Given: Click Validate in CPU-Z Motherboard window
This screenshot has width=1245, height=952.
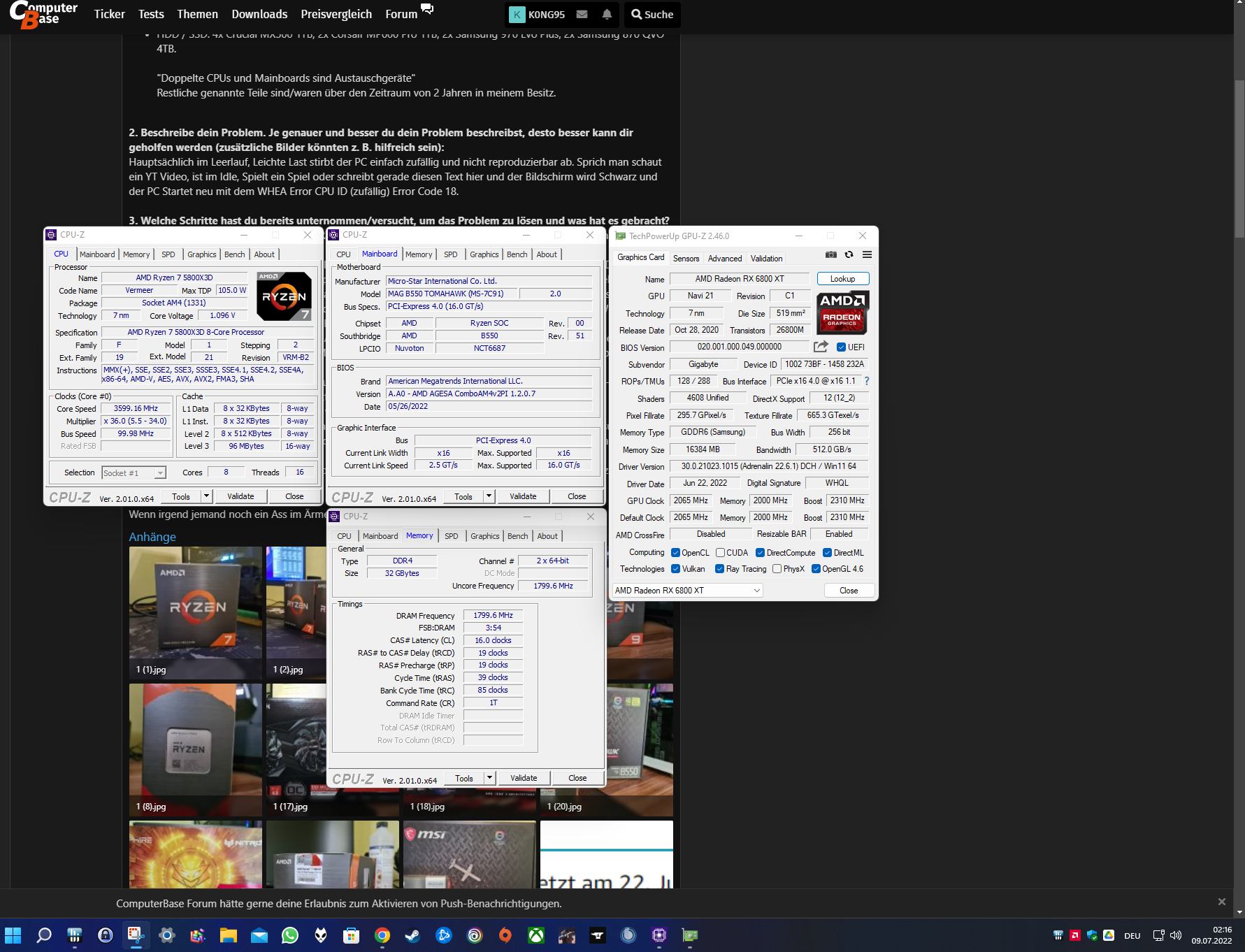Looking at the screenshot, I should point(523,496).
